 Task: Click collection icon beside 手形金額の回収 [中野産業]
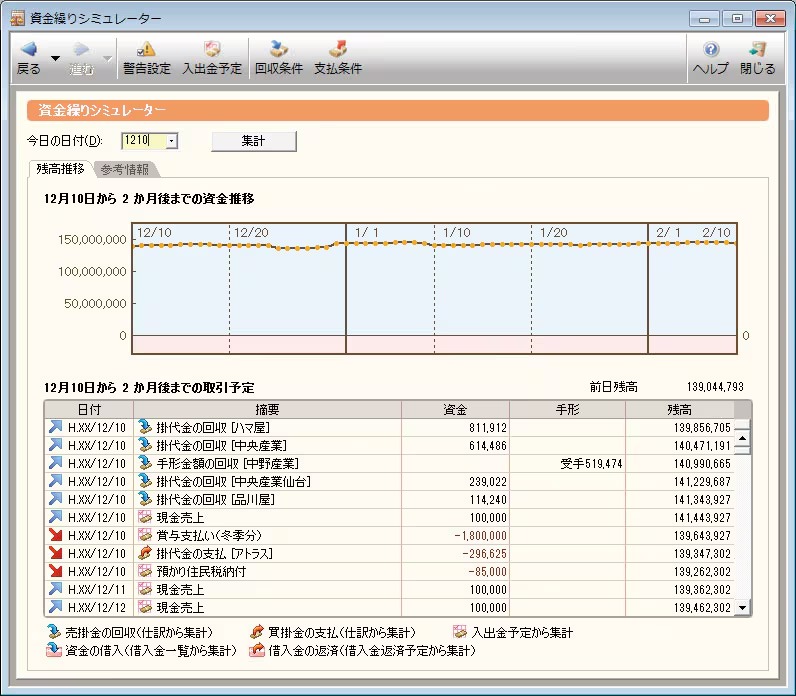145,463
